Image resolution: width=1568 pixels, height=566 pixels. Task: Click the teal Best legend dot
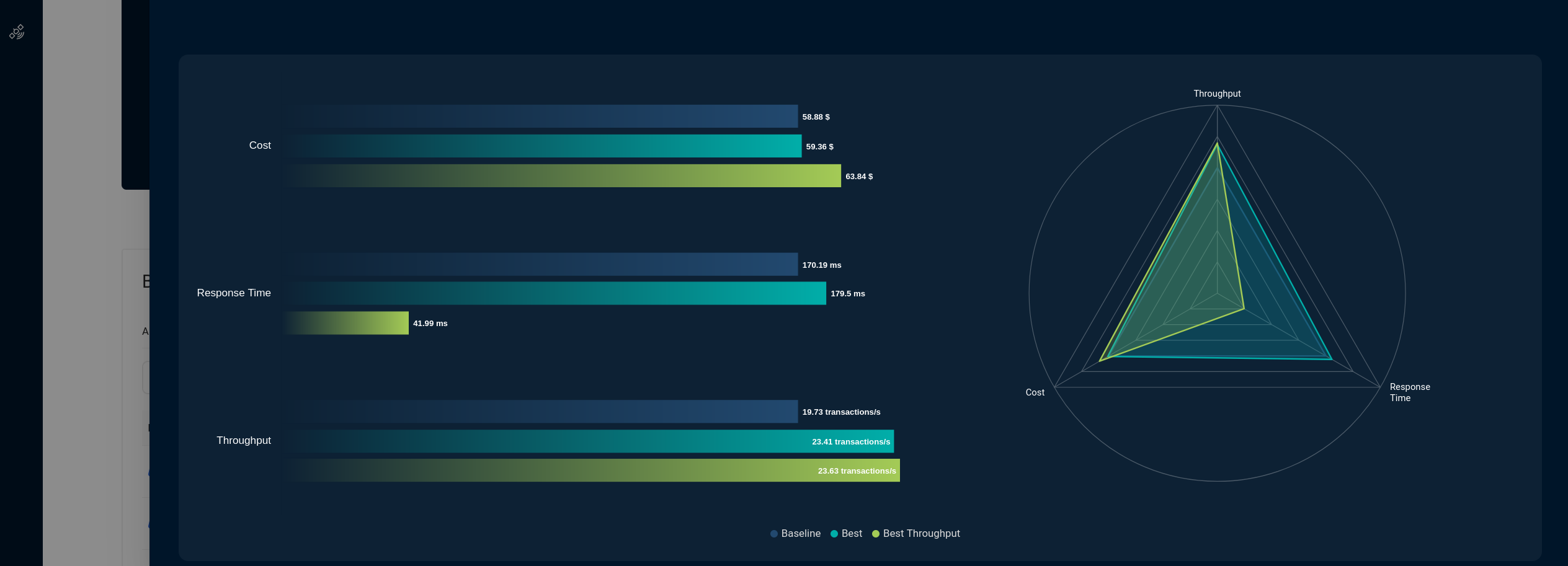pos(834,534)
